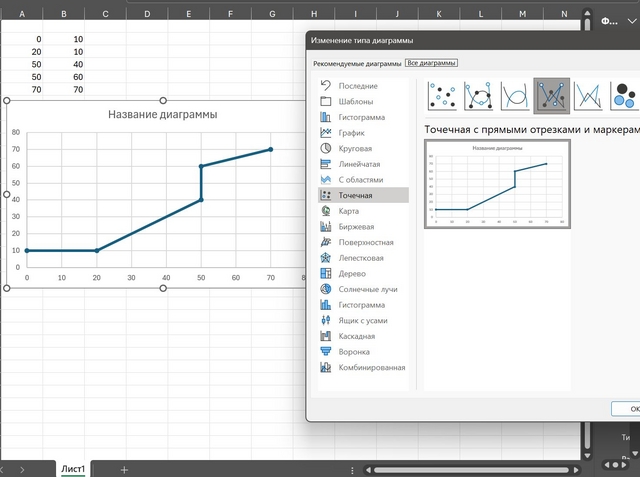
Task: Click the Название диаграммы chart title
Action: point(162,114)
